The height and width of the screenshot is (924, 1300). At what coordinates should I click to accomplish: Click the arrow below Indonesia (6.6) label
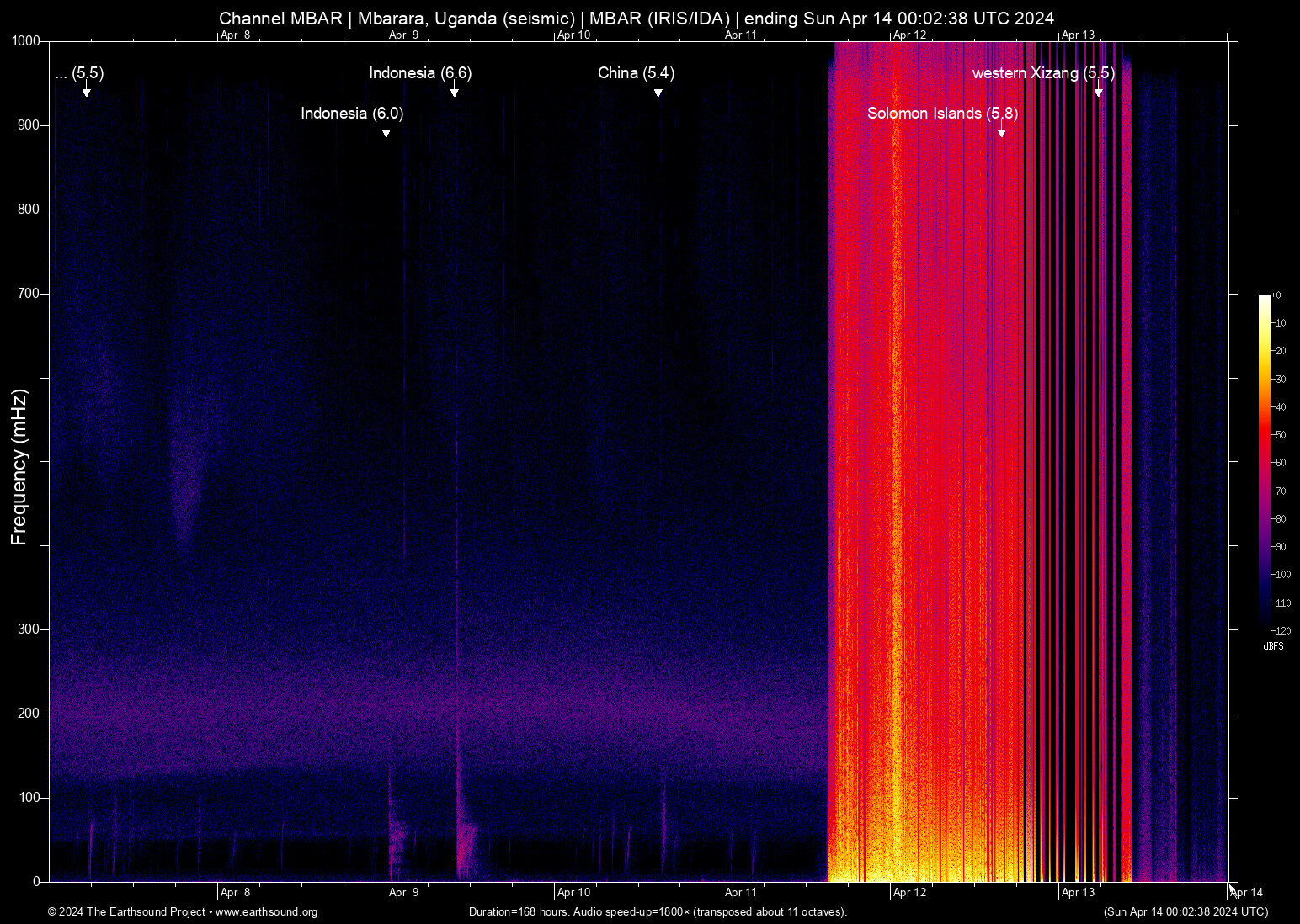click(x=456, y=93)
